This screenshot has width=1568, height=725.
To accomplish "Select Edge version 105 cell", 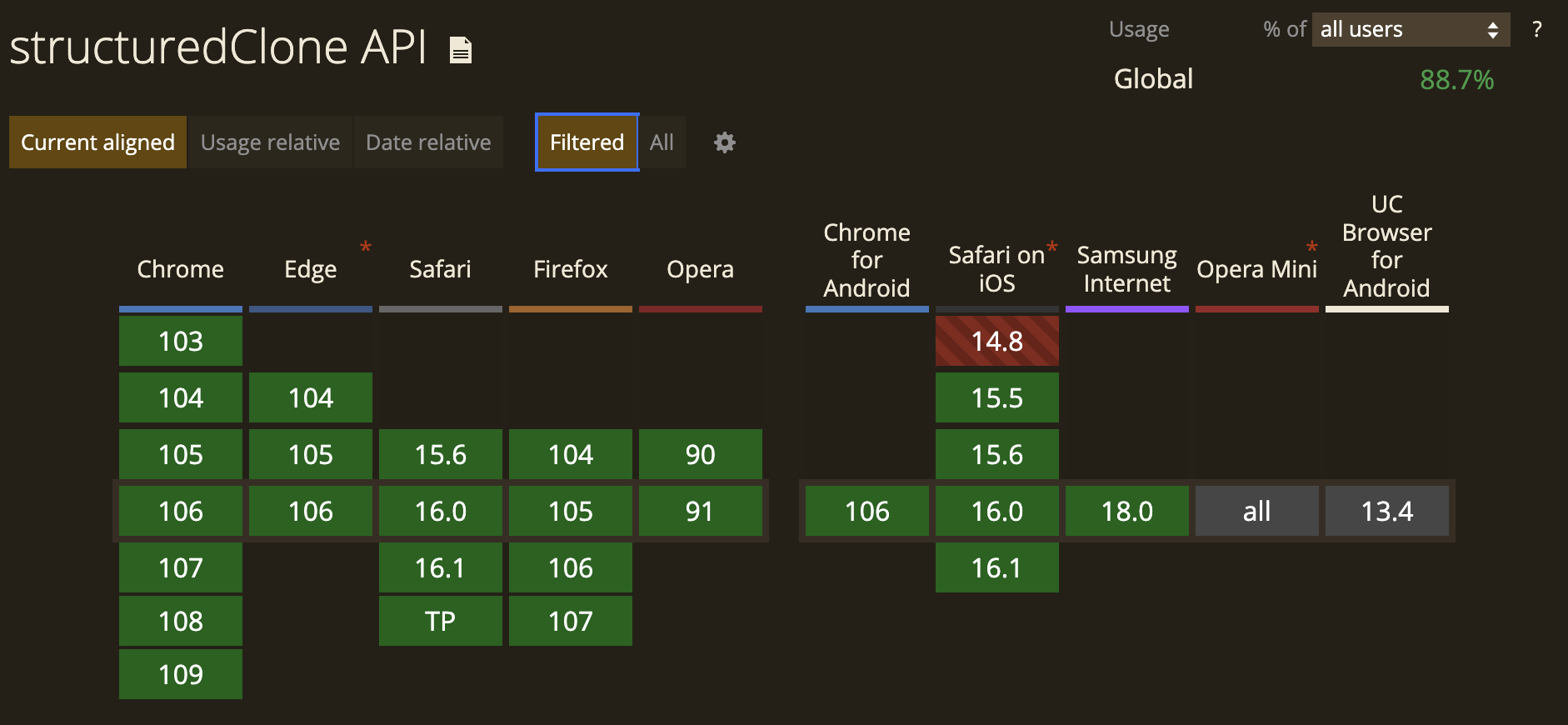I will tap(311, 454).
